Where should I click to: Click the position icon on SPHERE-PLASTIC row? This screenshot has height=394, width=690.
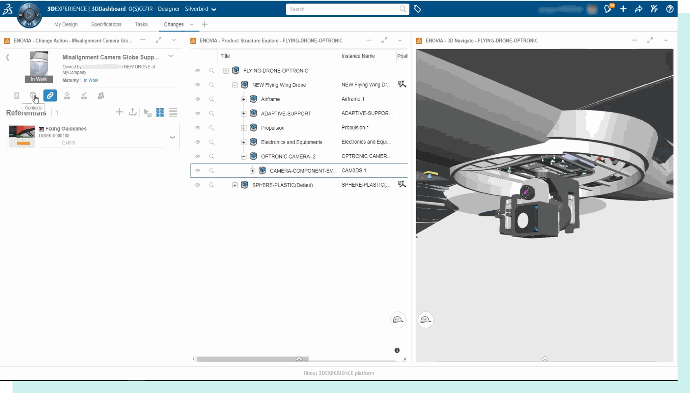402,184
